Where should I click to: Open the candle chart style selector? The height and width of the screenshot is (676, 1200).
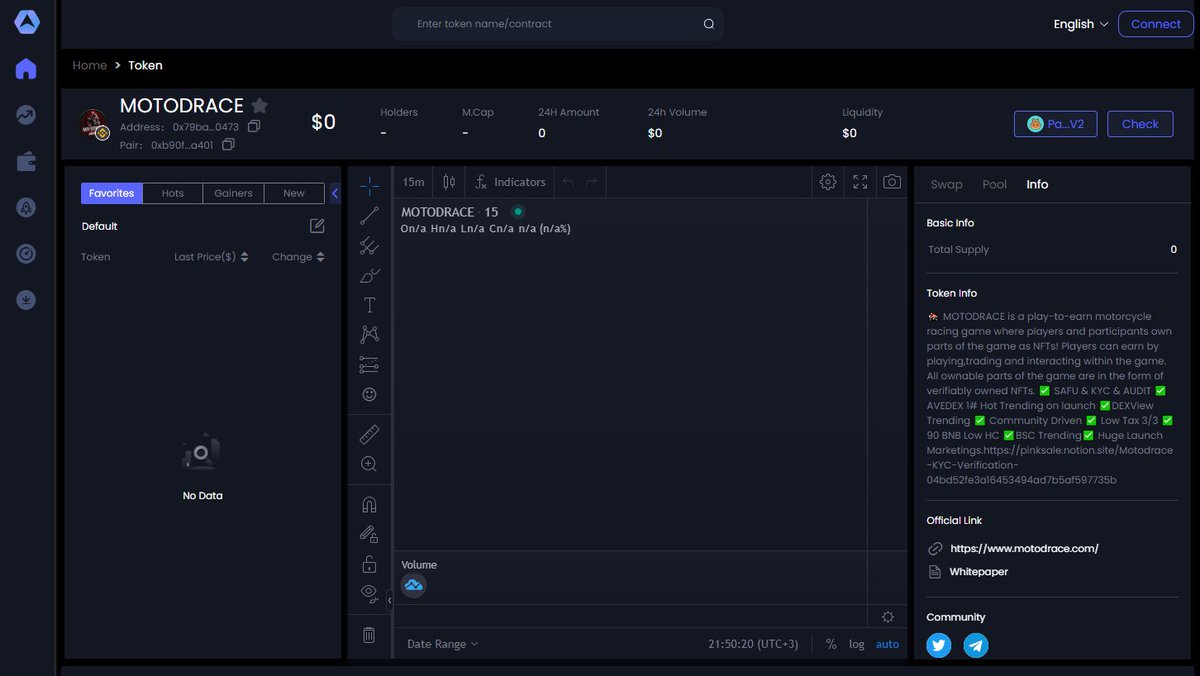(x=449, y=182)
